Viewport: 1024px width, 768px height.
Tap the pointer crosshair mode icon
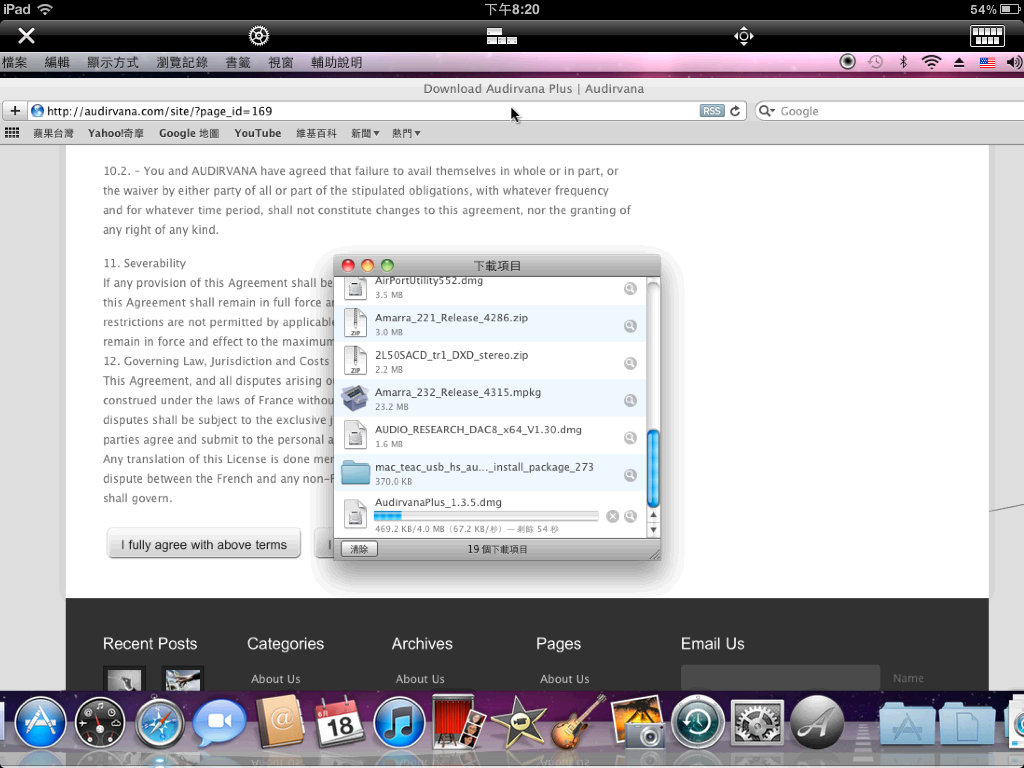(744, 36)
